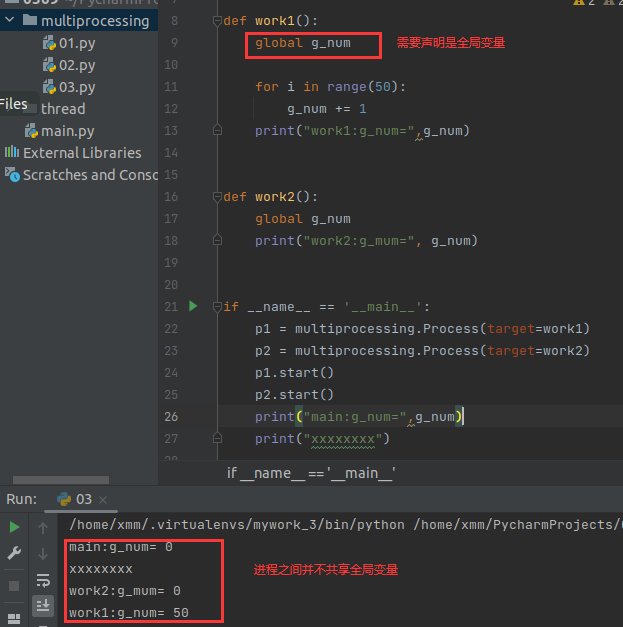Click the Rerun green play button
The image size is (623, 627).
14,527
